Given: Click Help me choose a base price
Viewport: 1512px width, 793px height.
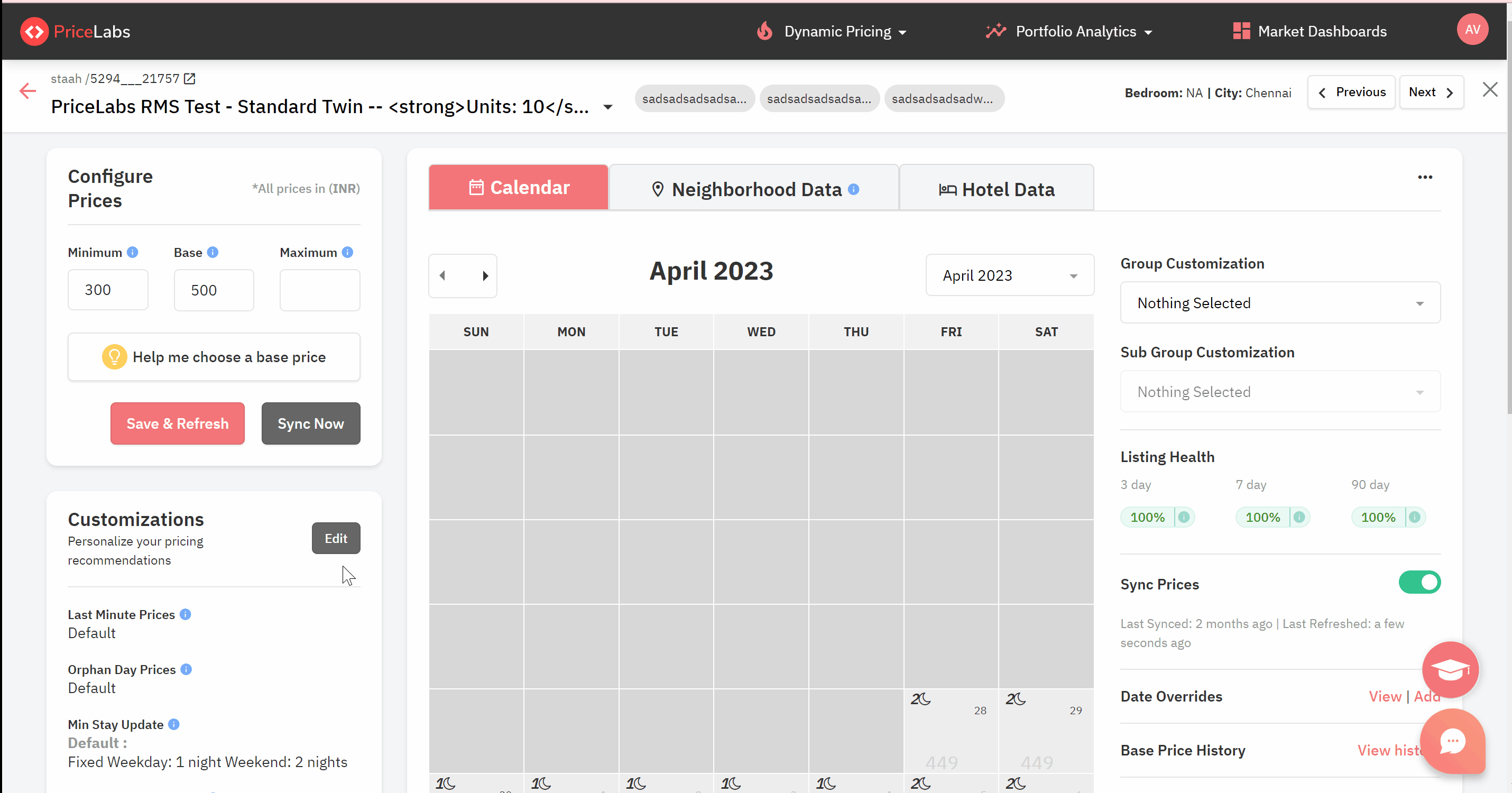Looking at the screenshot, I should [x=214, y=357].
